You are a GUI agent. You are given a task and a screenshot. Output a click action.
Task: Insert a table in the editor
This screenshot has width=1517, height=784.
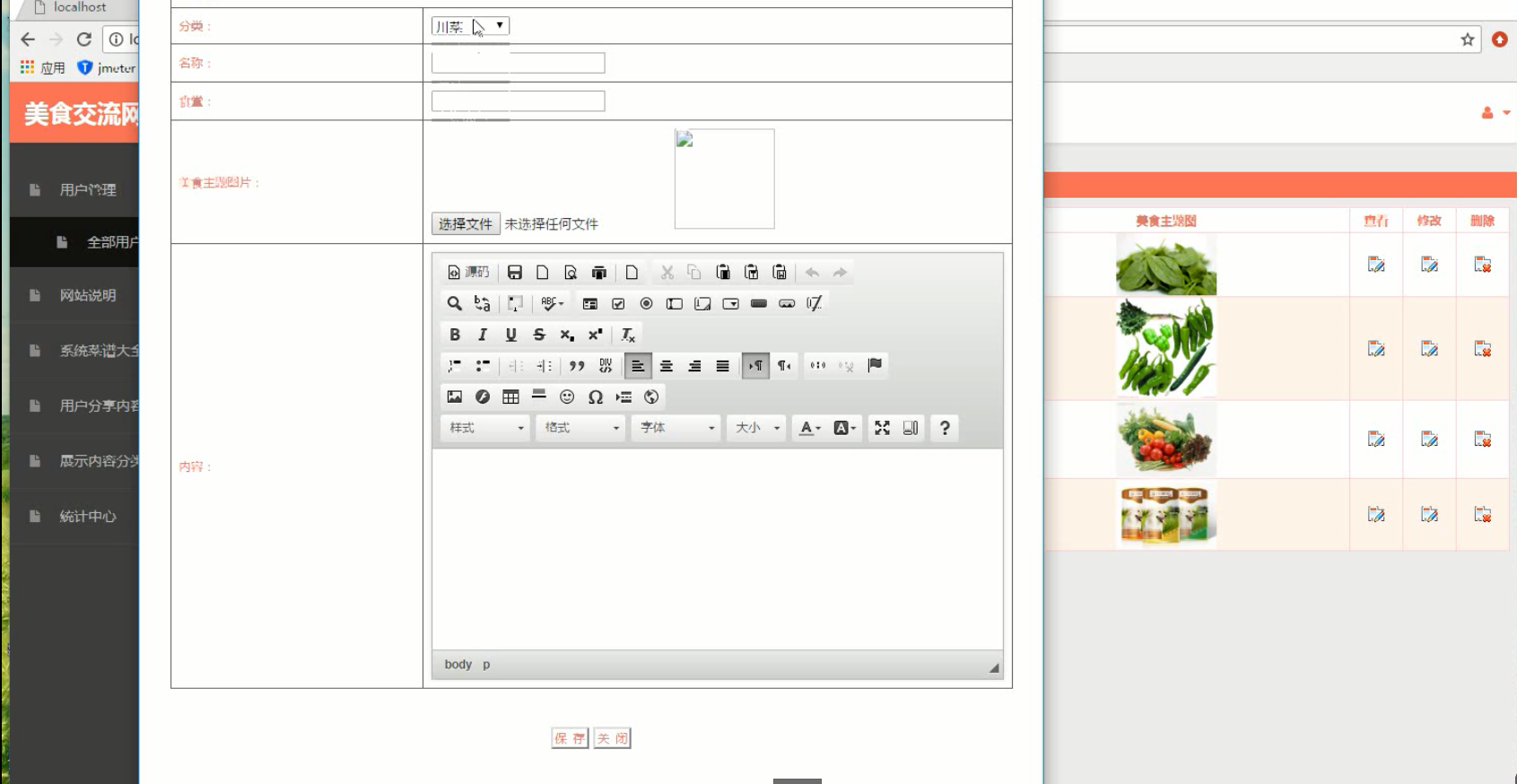click(511, 396)
